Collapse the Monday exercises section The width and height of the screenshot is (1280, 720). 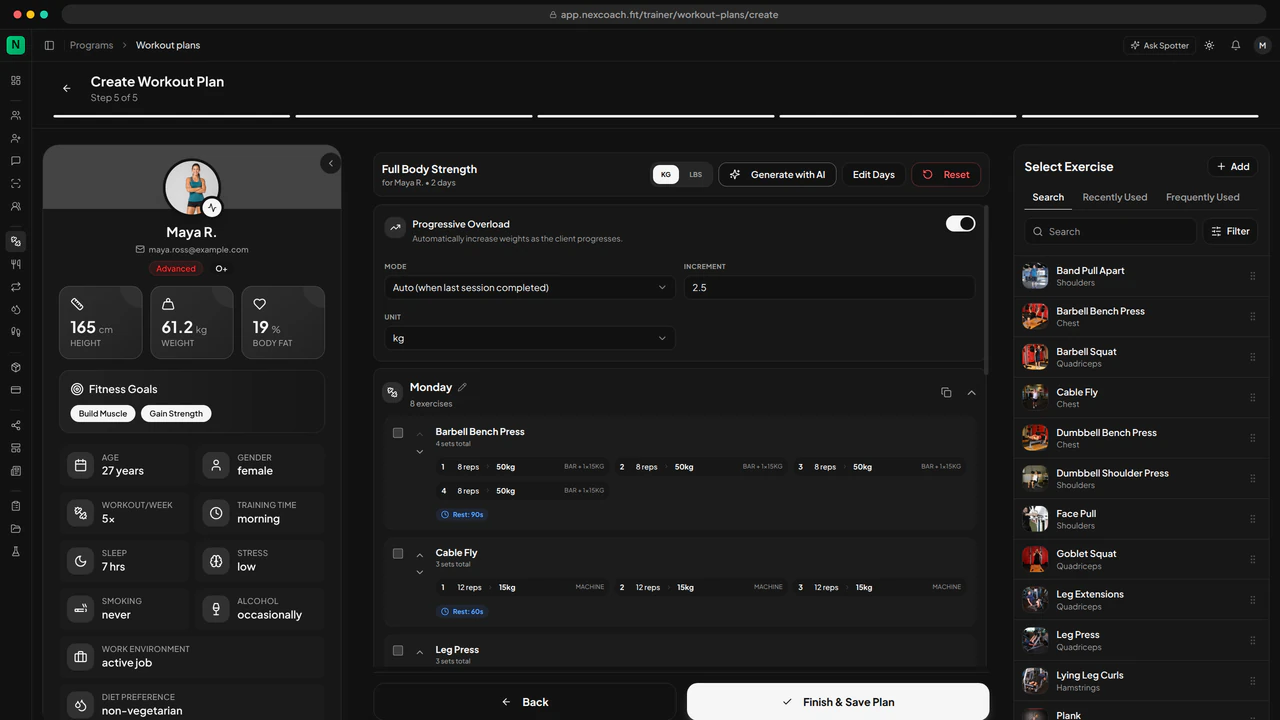971,393
